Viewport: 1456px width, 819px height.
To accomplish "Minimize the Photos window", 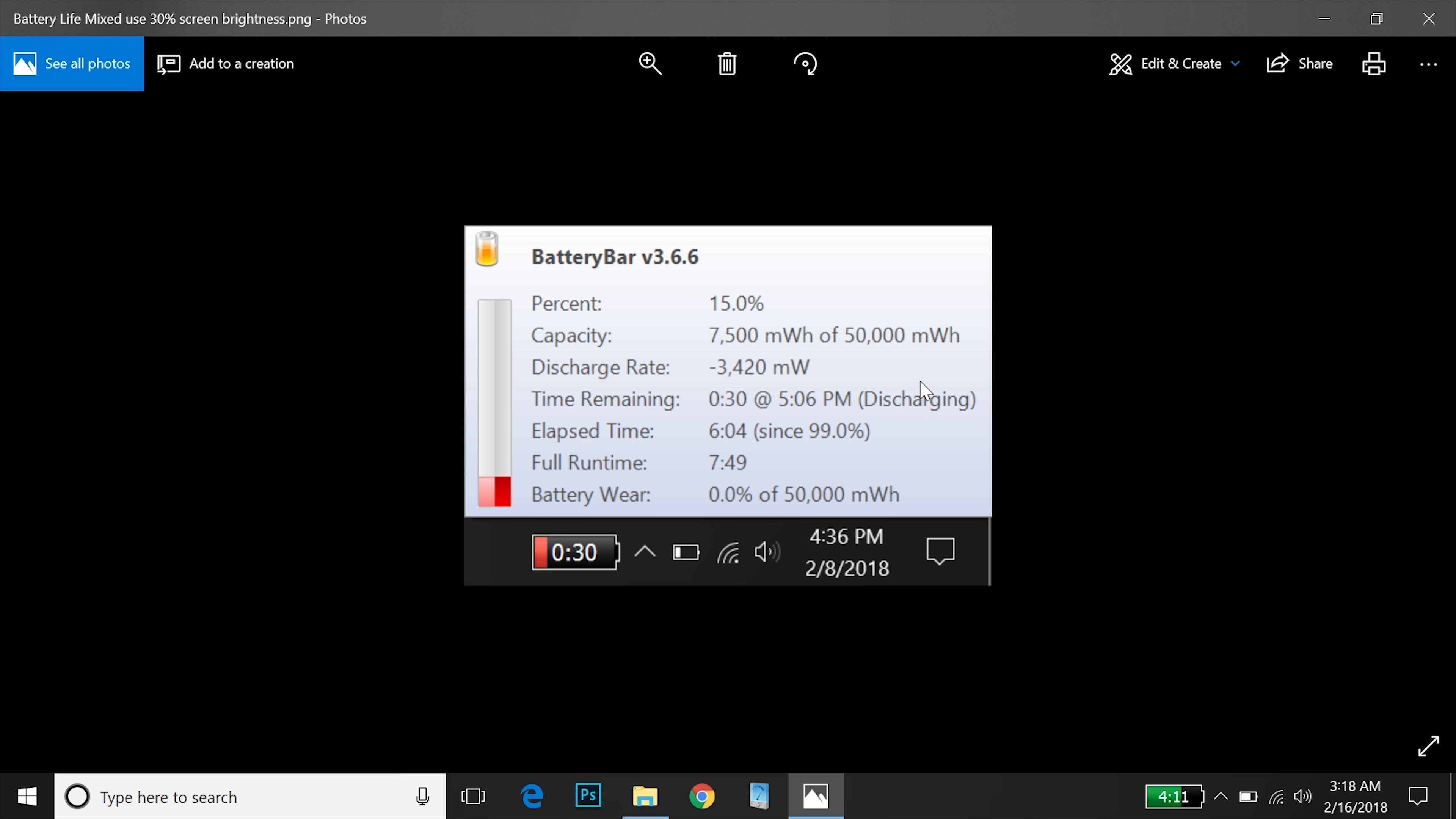I will (1324, 19).
